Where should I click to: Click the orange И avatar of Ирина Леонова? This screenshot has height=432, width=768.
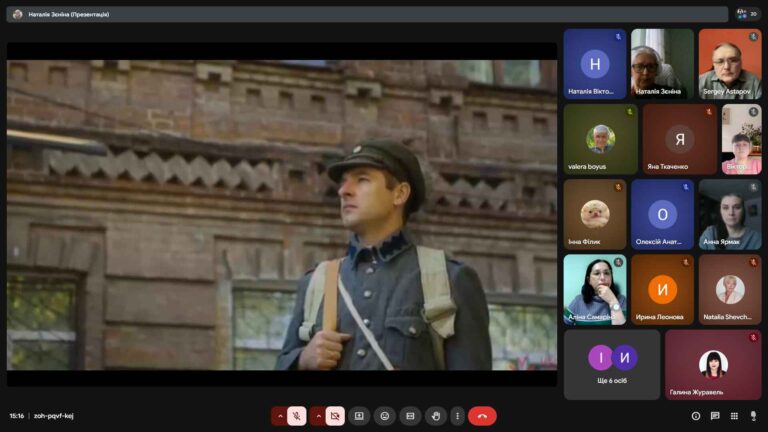662,289
